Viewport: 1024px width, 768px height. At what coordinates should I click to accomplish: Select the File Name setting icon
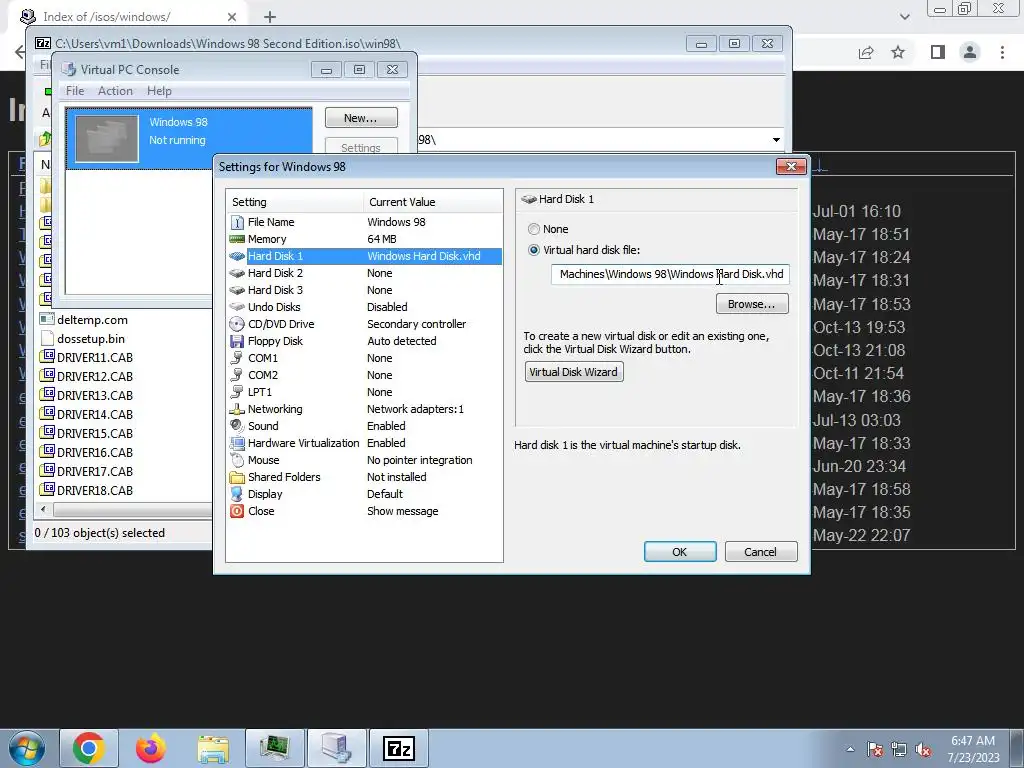coord(237,222)
